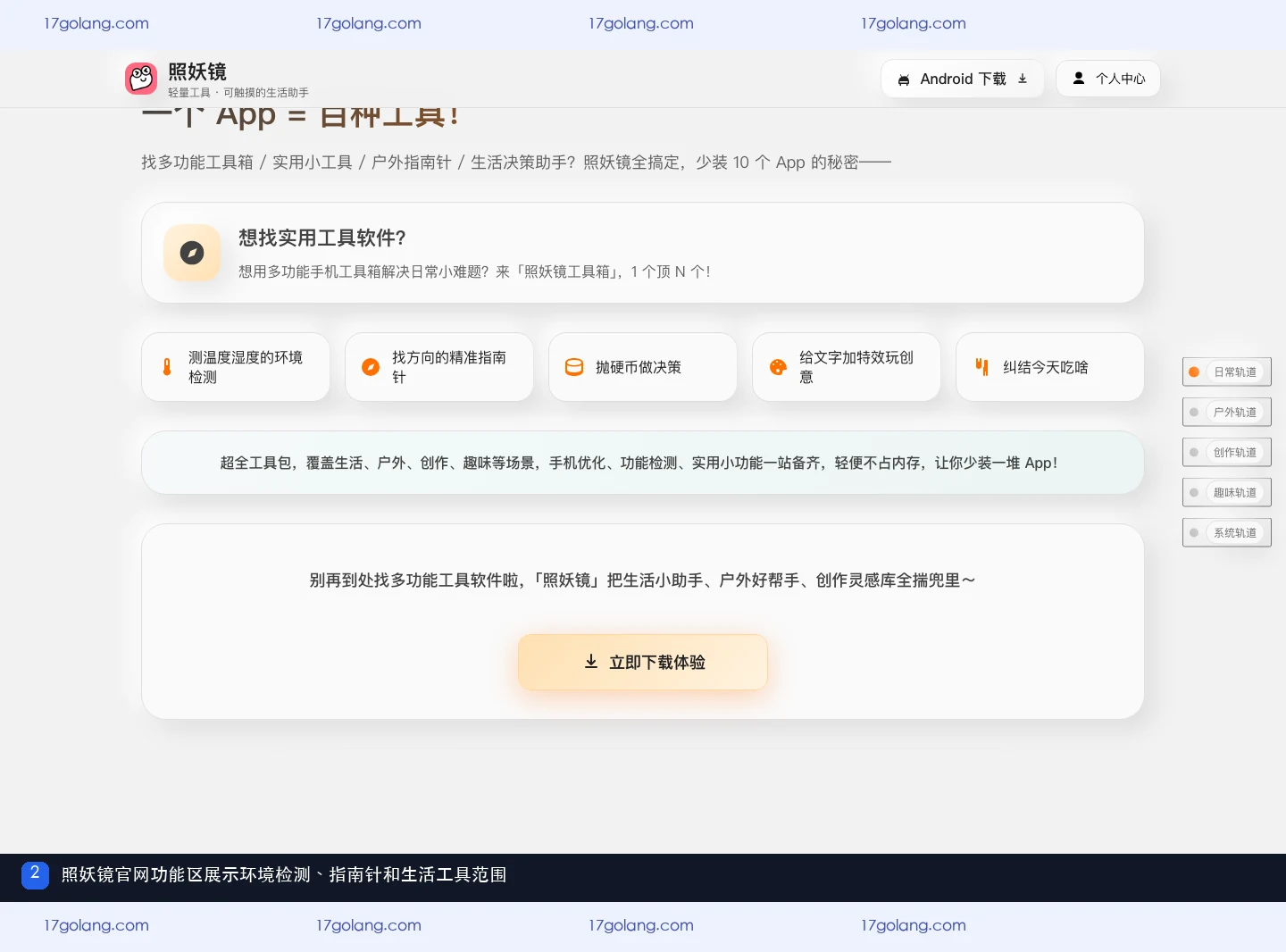This screenshot has height=952, width=1286.
Task: Select 创作轨道 in side navigation
Action: point(1227,452)
